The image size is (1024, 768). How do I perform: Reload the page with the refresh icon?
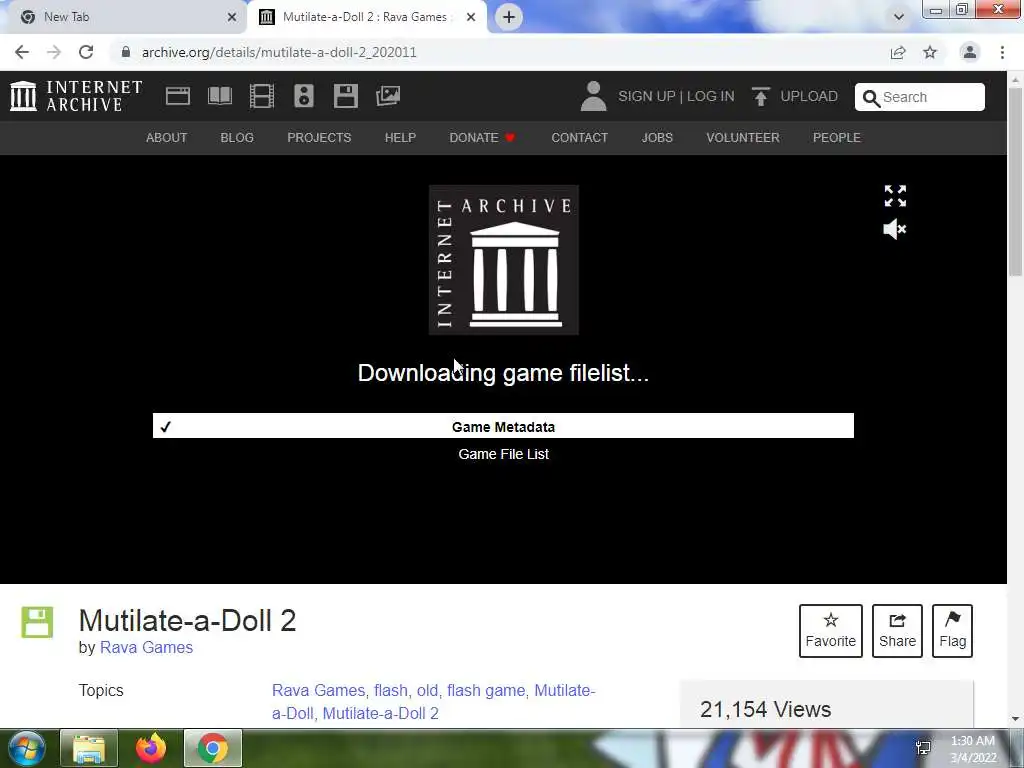tap(86, 52)
